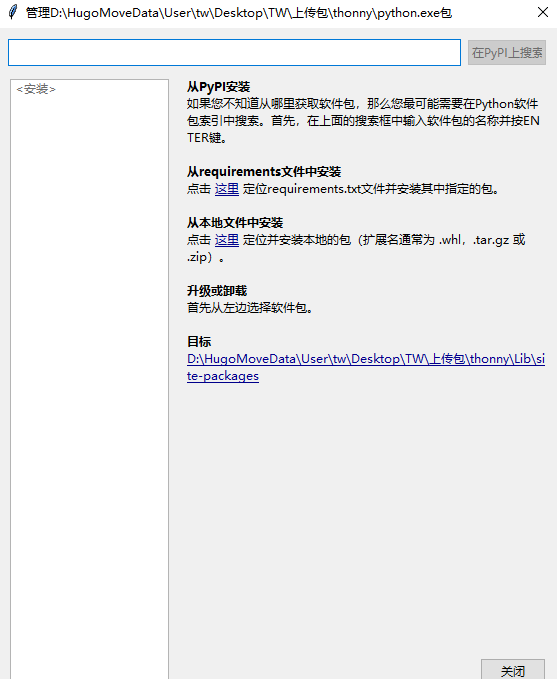Click the package name search field

pyautogui.click(x=234, y=52)
